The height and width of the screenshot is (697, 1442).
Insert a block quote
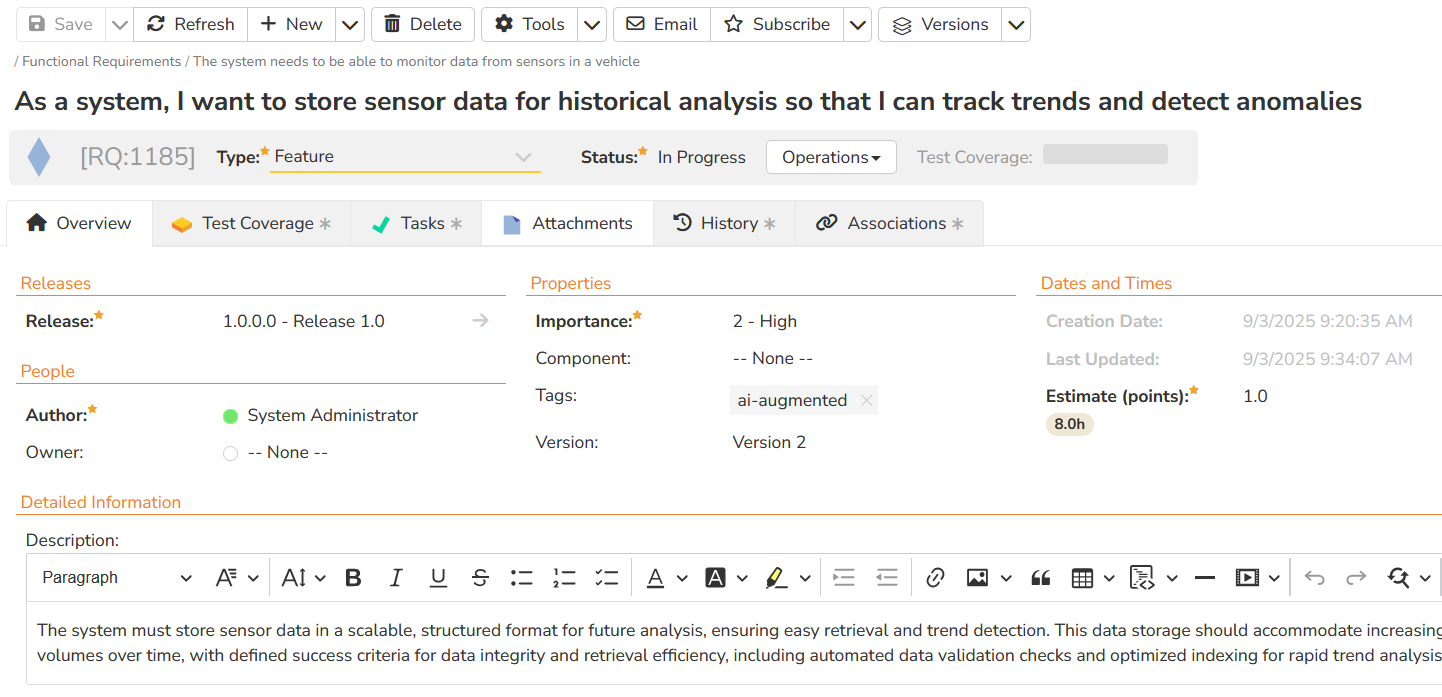1041,578
